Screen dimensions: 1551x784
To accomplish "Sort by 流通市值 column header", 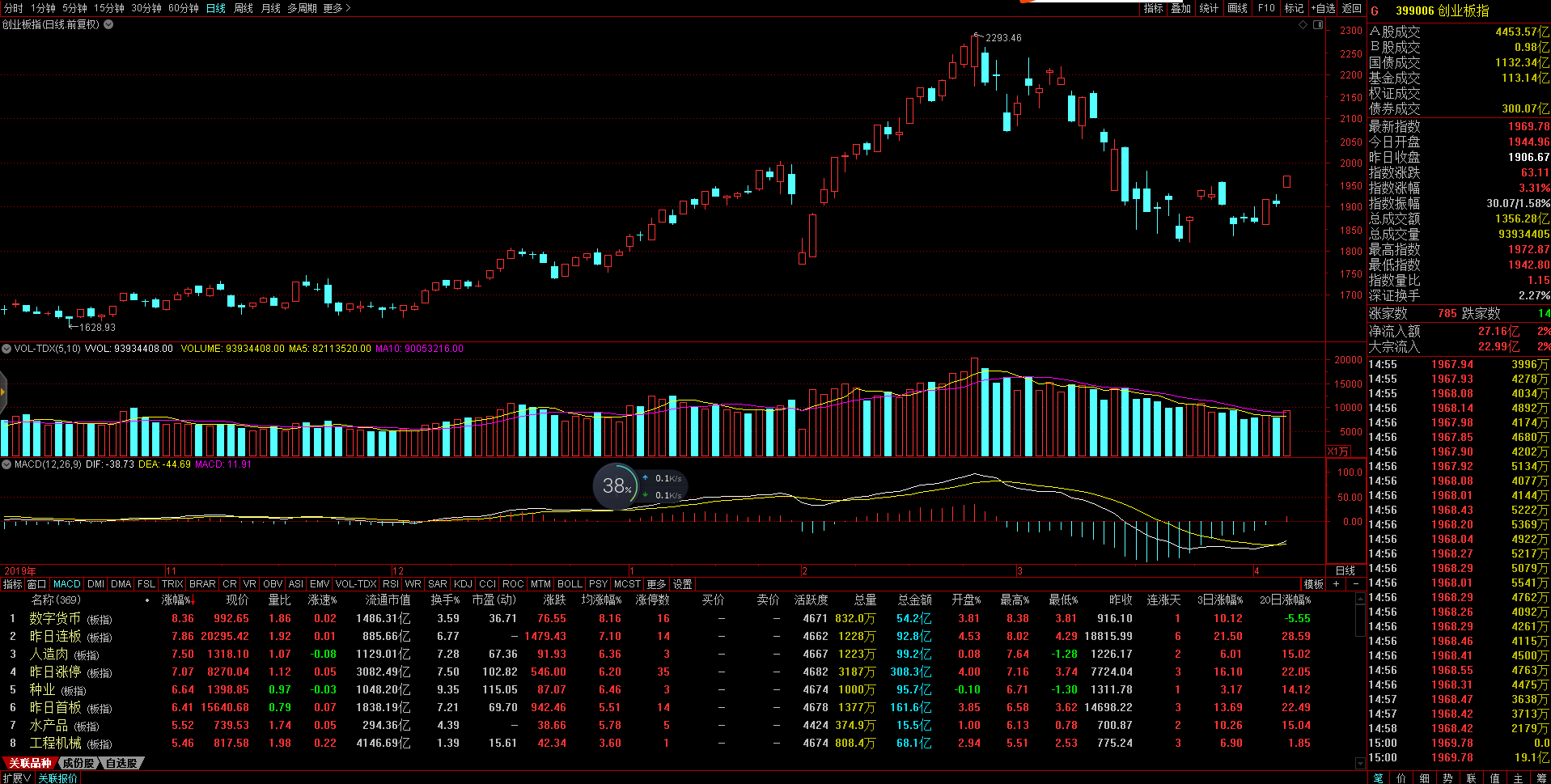I will [388, 600].
